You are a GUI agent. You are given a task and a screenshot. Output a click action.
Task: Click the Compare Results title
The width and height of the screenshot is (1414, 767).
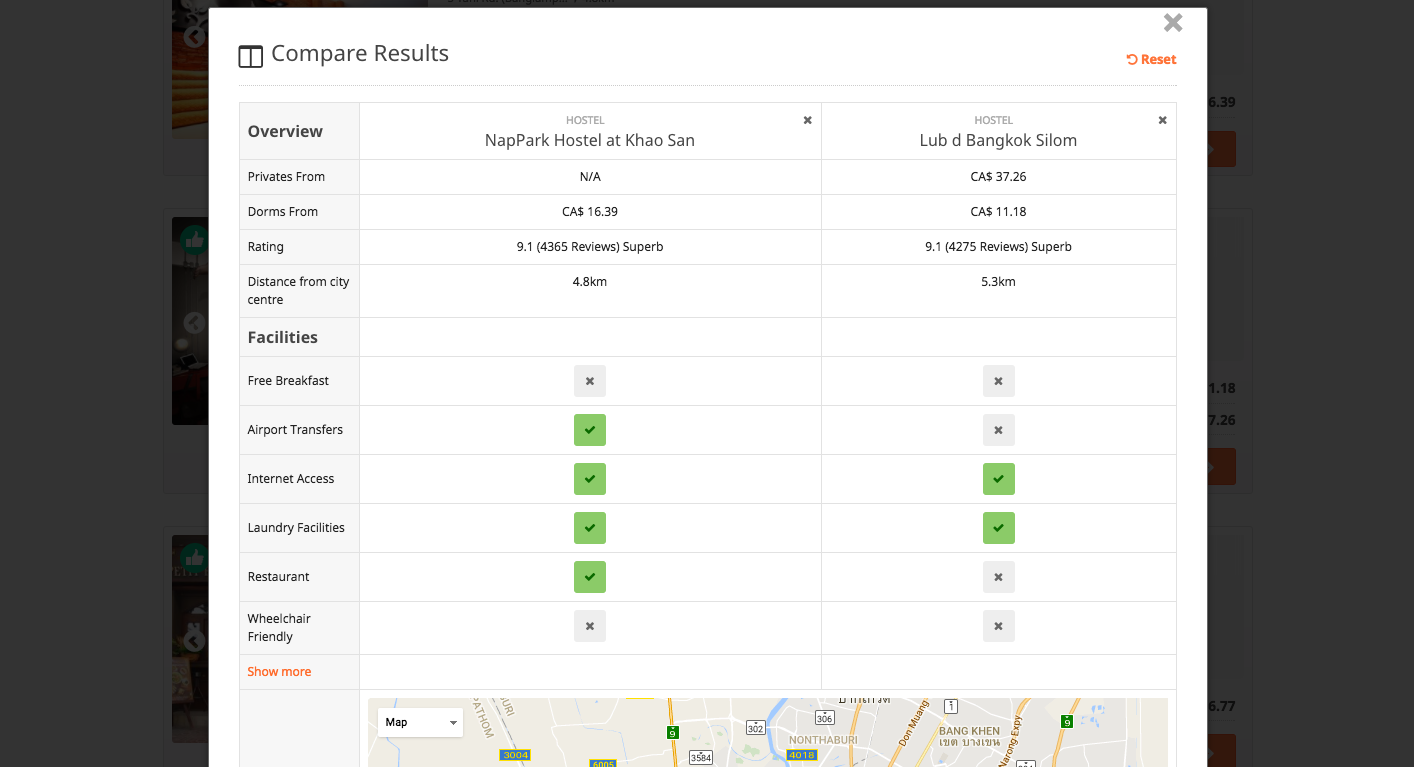click(x=360, y=54)
